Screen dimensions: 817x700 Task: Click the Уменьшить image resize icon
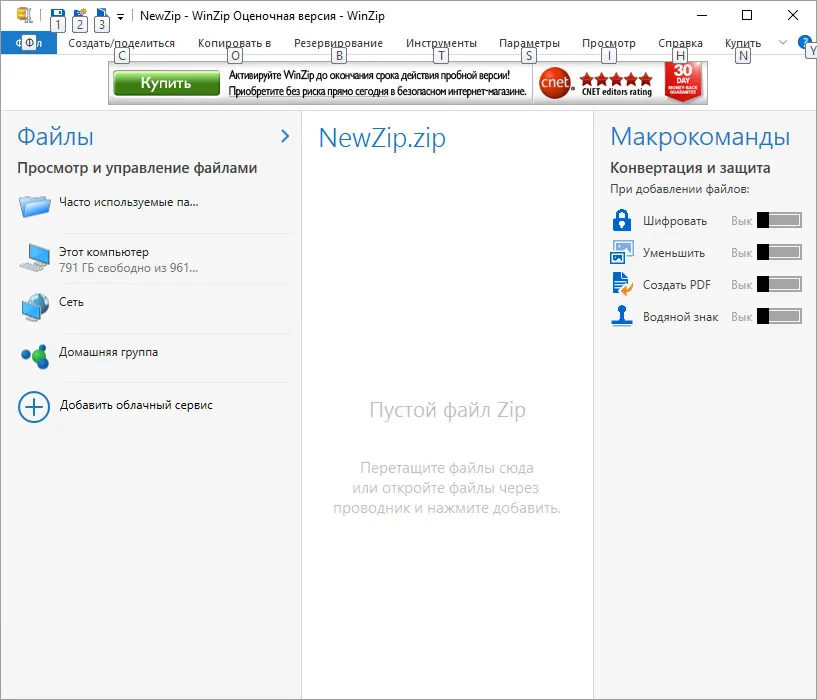(x=622, y=252)
